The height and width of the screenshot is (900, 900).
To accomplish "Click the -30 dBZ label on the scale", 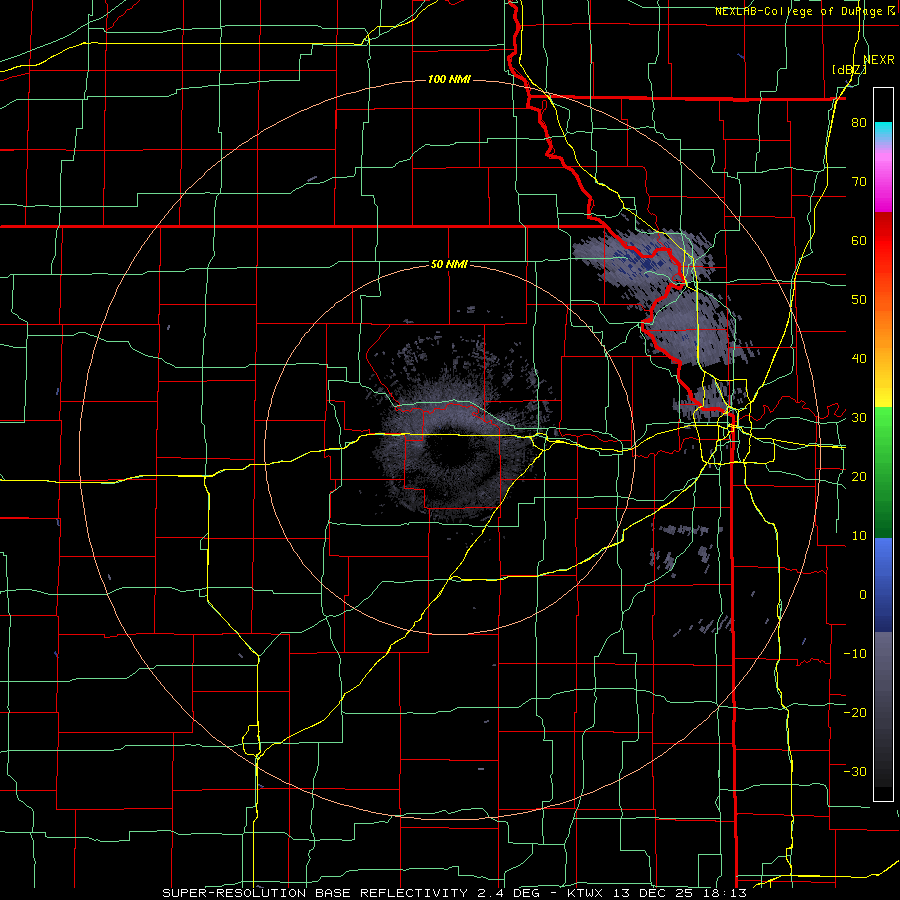I will (x=855, y=771).
